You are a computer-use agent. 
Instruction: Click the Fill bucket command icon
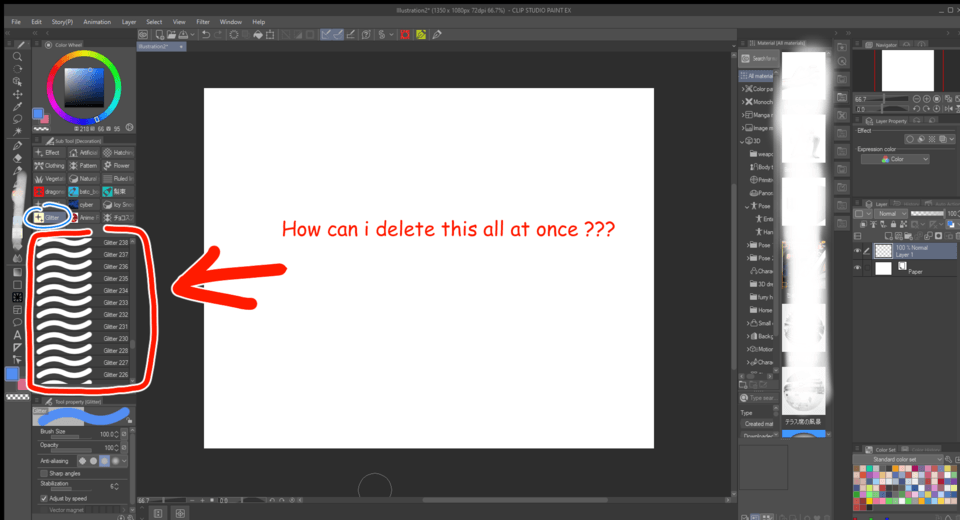(258, 35)
